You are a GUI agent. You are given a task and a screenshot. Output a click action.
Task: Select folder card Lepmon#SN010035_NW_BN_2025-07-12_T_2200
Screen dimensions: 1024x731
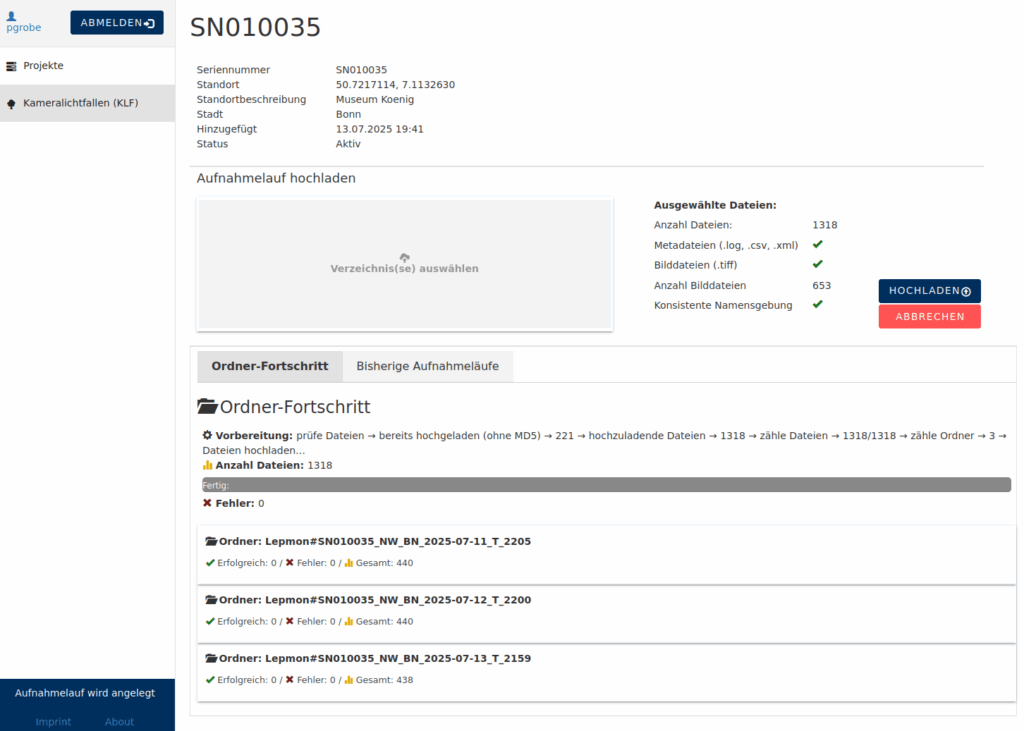click(x=606, y=613)
